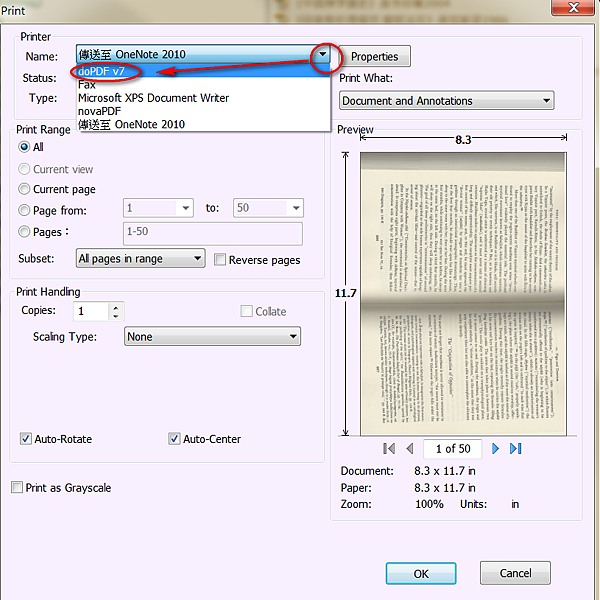Screen dimensions: 600x600
Task: Open Scaling Type dropdown
Action: click(x=212, y=336)
